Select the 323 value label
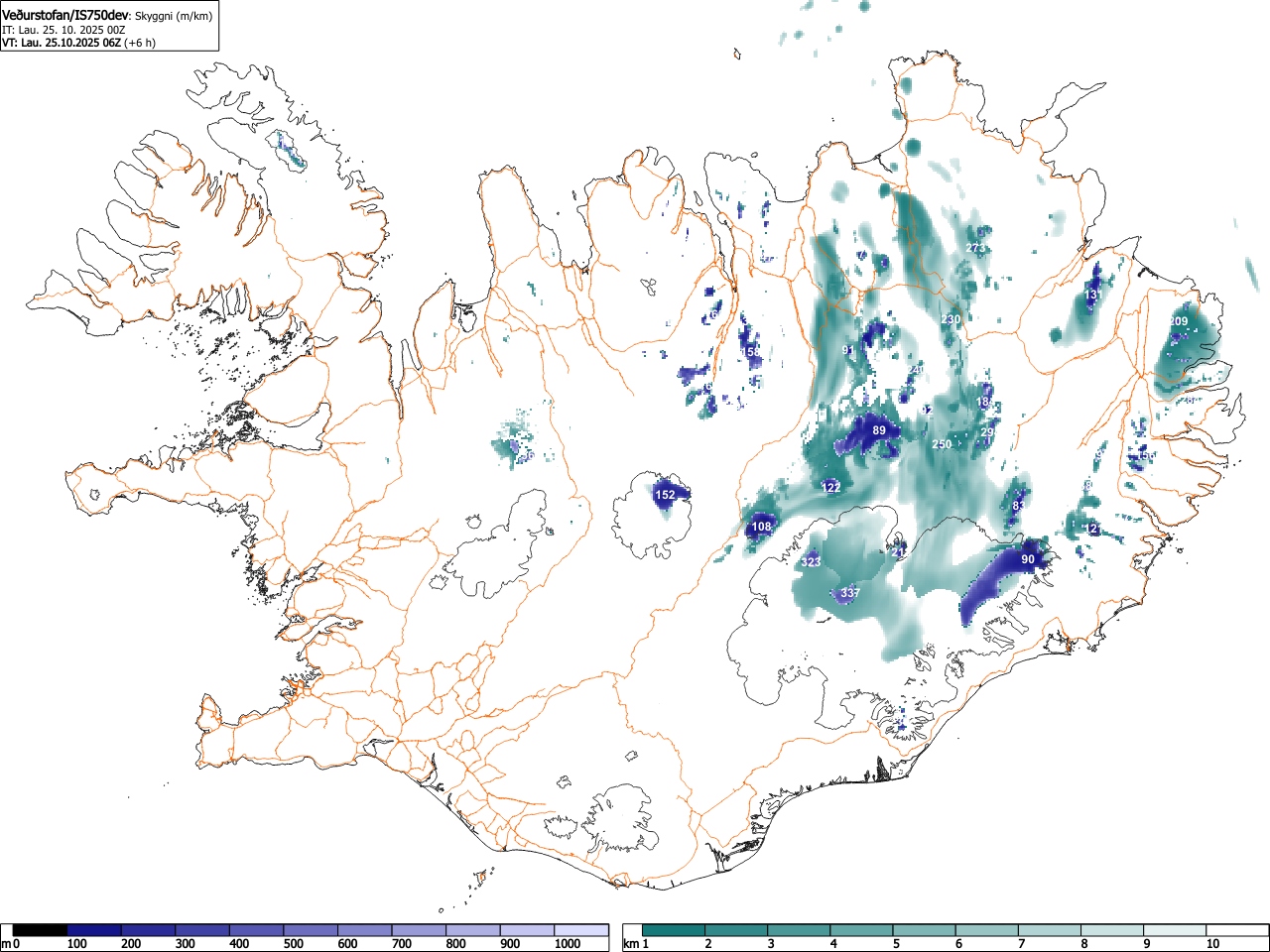This screenshot has width=1270, height=952. point(811,562)
